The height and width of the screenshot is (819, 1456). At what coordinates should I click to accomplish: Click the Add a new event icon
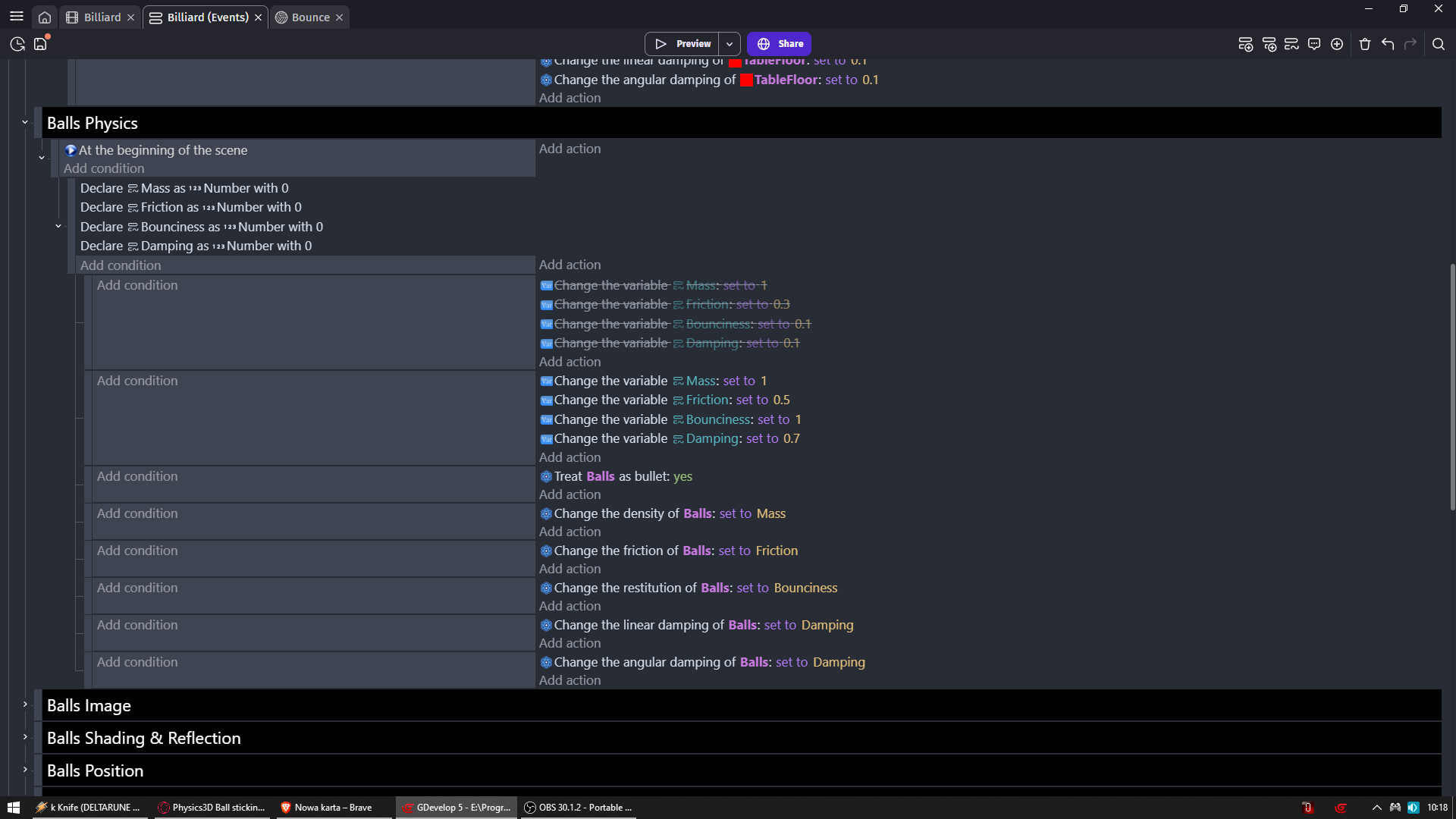(x=1245, y=44)
